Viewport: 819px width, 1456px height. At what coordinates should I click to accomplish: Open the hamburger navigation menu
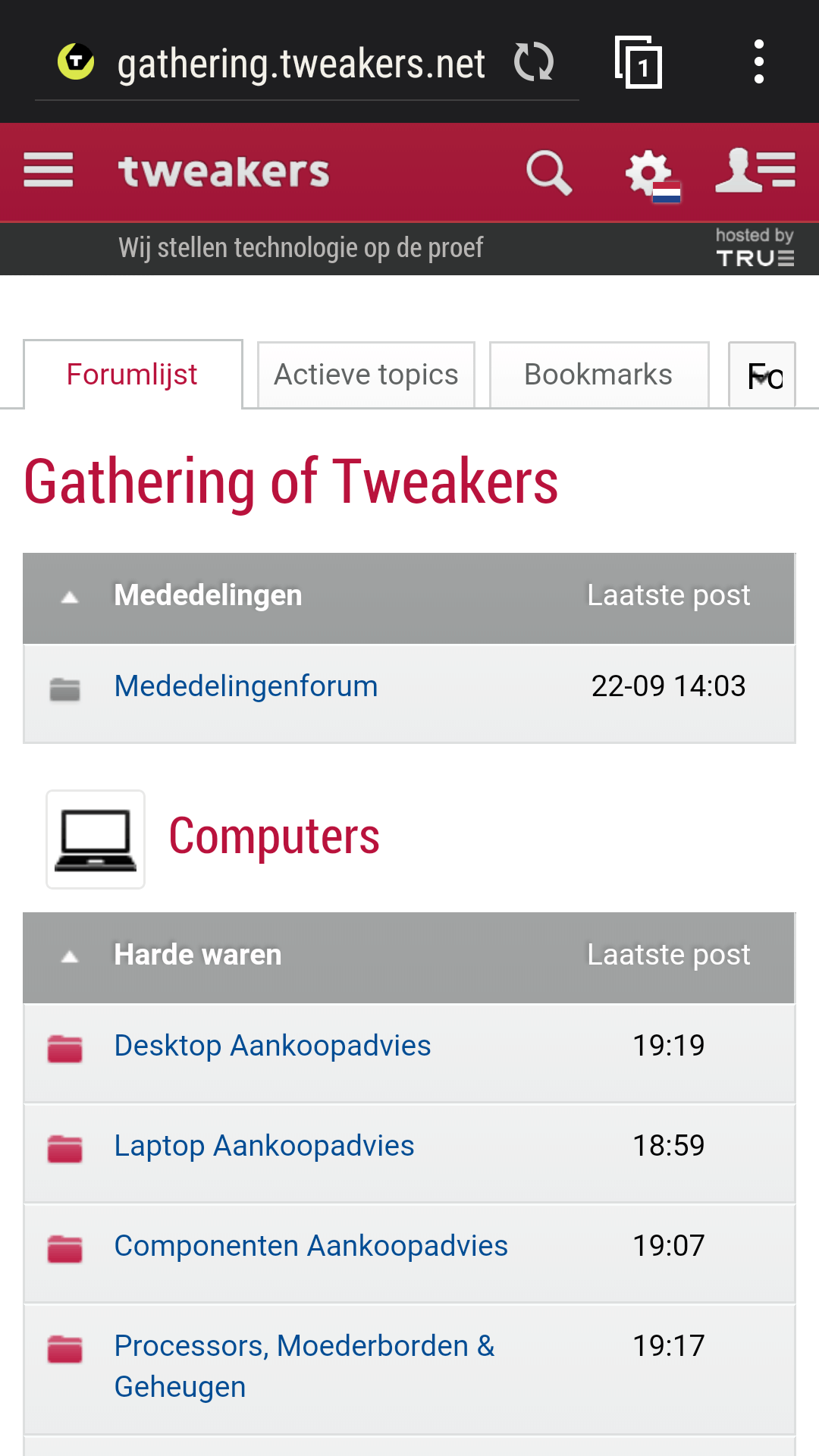pos(48,171)
